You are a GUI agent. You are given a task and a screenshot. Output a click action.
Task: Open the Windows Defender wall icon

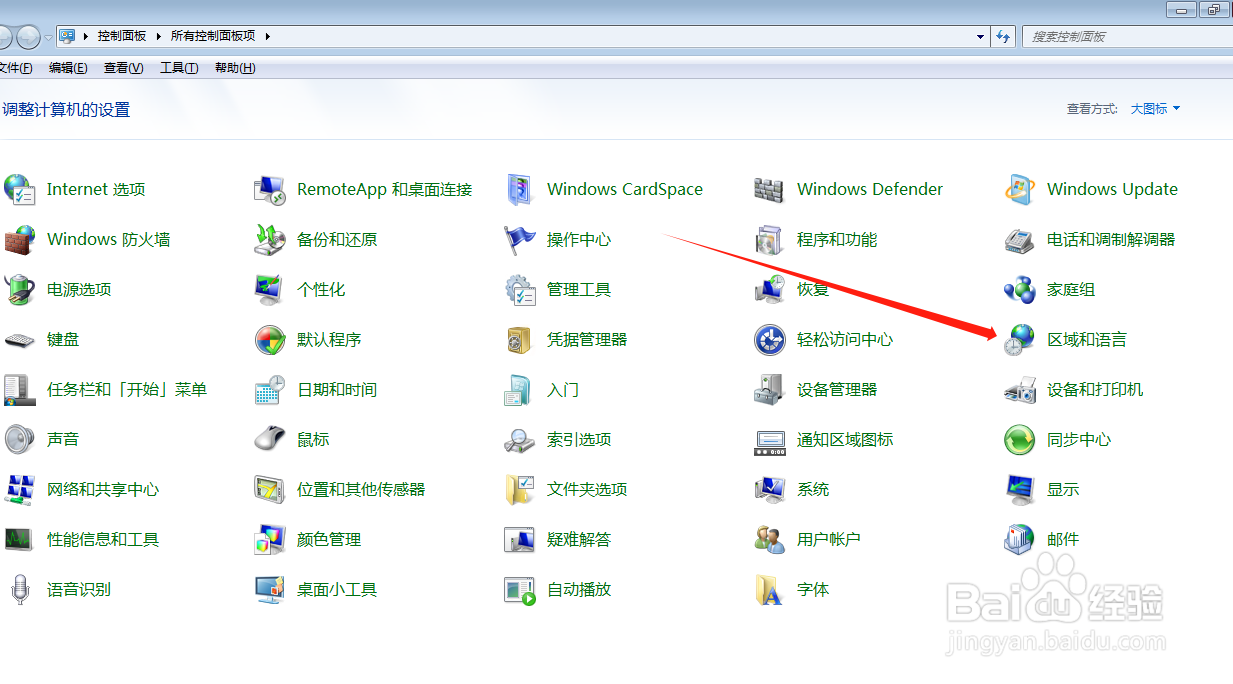coord(770,189)
